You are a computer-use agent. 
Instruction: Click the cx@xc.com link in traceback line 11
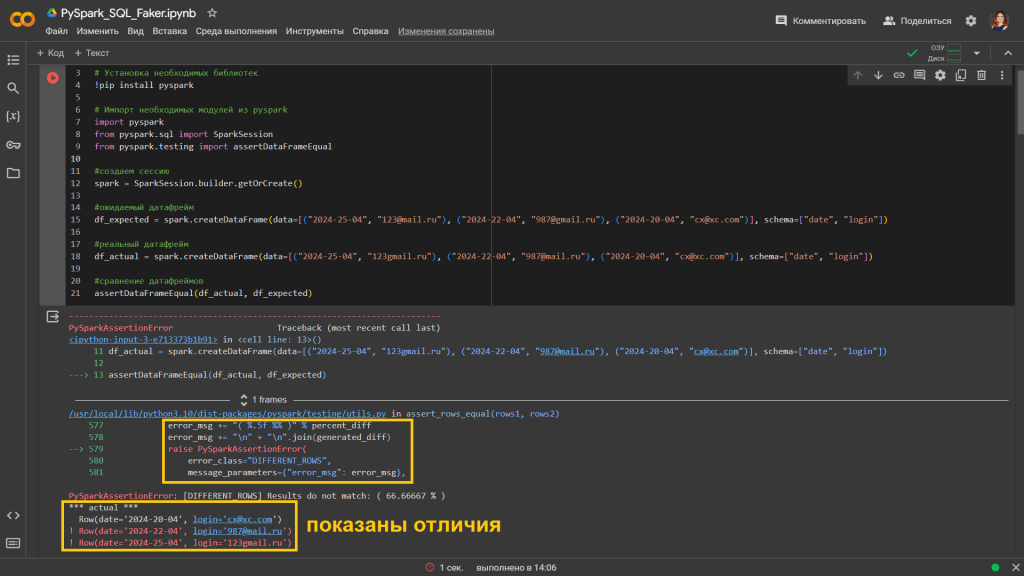(716, 351)
